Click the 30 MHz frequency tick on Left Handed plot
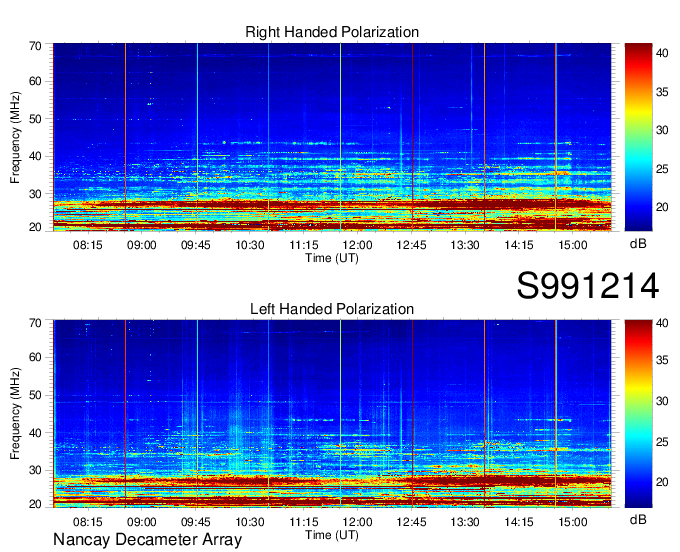The image size is (680, 552). pyautogui.click(x=35, y=470)
